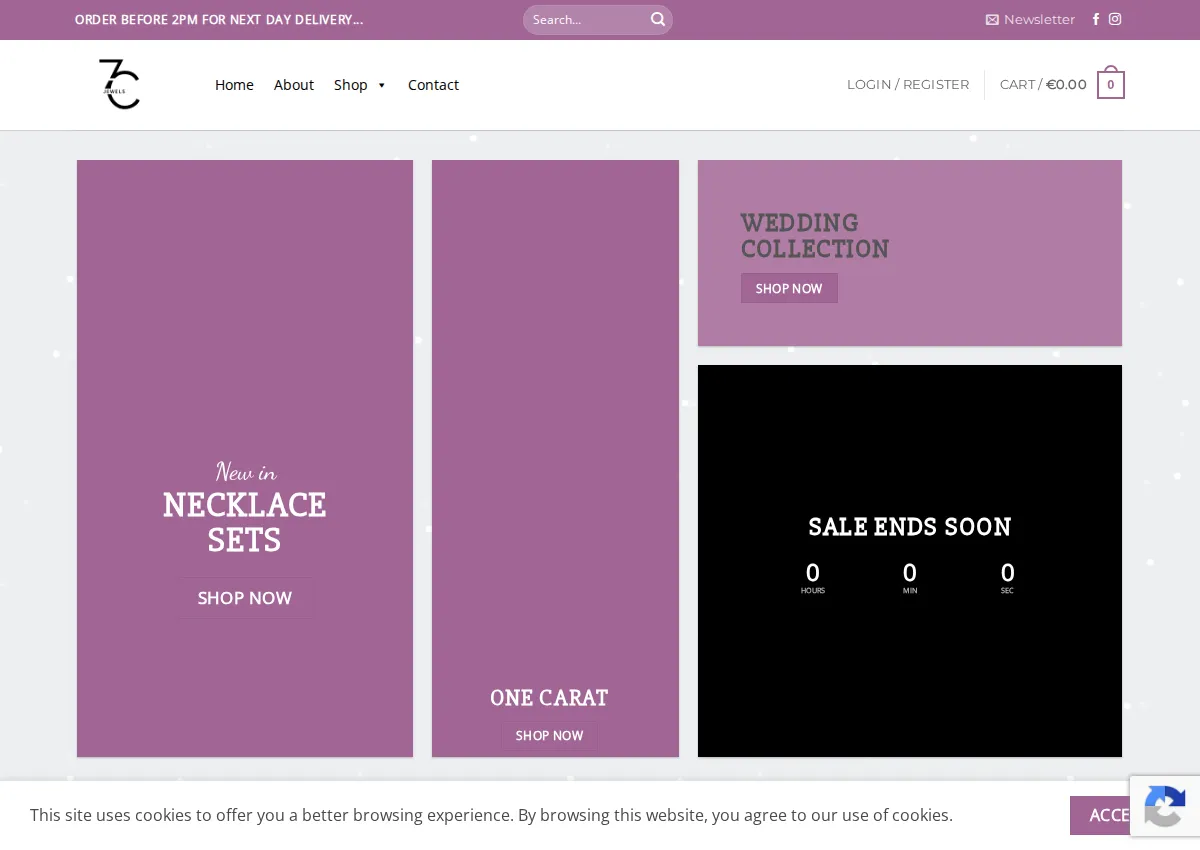
Task: Click the HOURS countdown value
Action: tap(813, 573)
